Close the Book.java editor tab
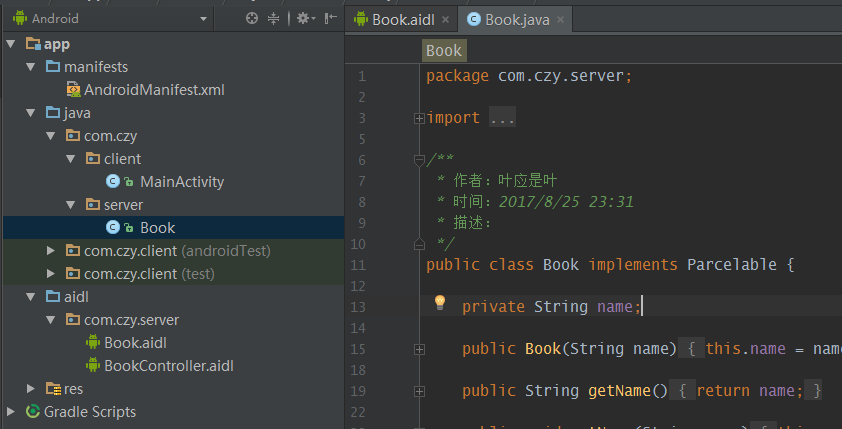This screenshot has width=842, height=429. pos(561,19)
